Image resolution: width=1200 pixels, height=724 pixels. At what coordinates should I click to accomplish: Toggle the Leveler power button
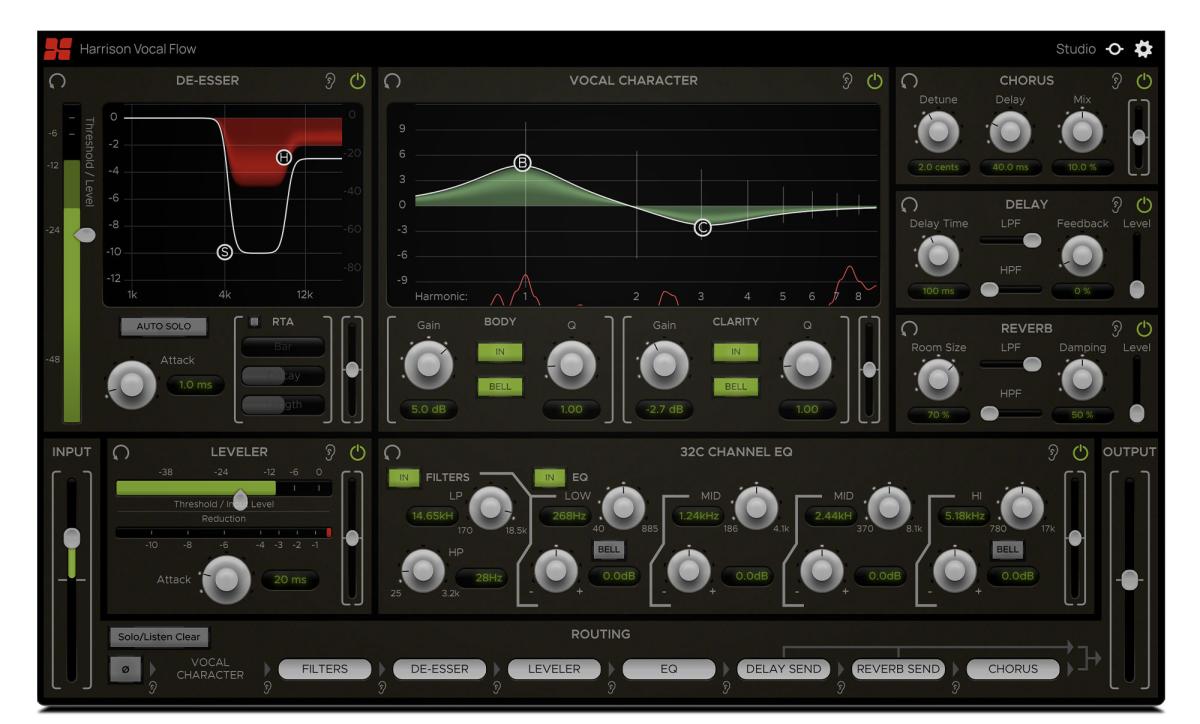pyautogui.click(x=356, y=452)
